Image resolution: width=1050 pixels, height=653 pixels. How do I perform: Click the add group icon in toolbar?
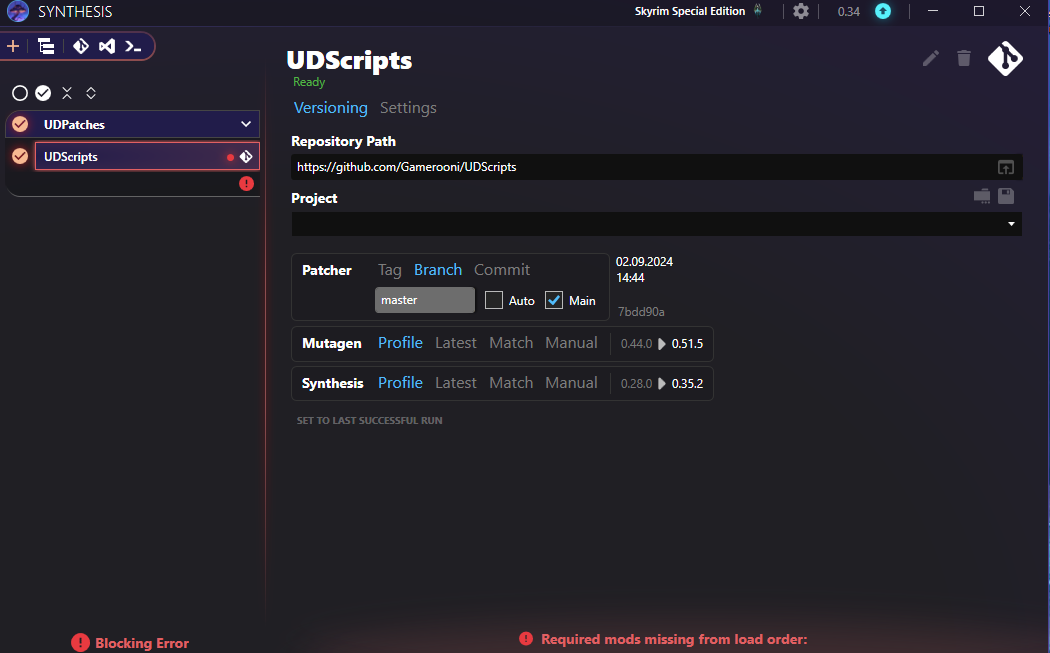tap(46, 46)
